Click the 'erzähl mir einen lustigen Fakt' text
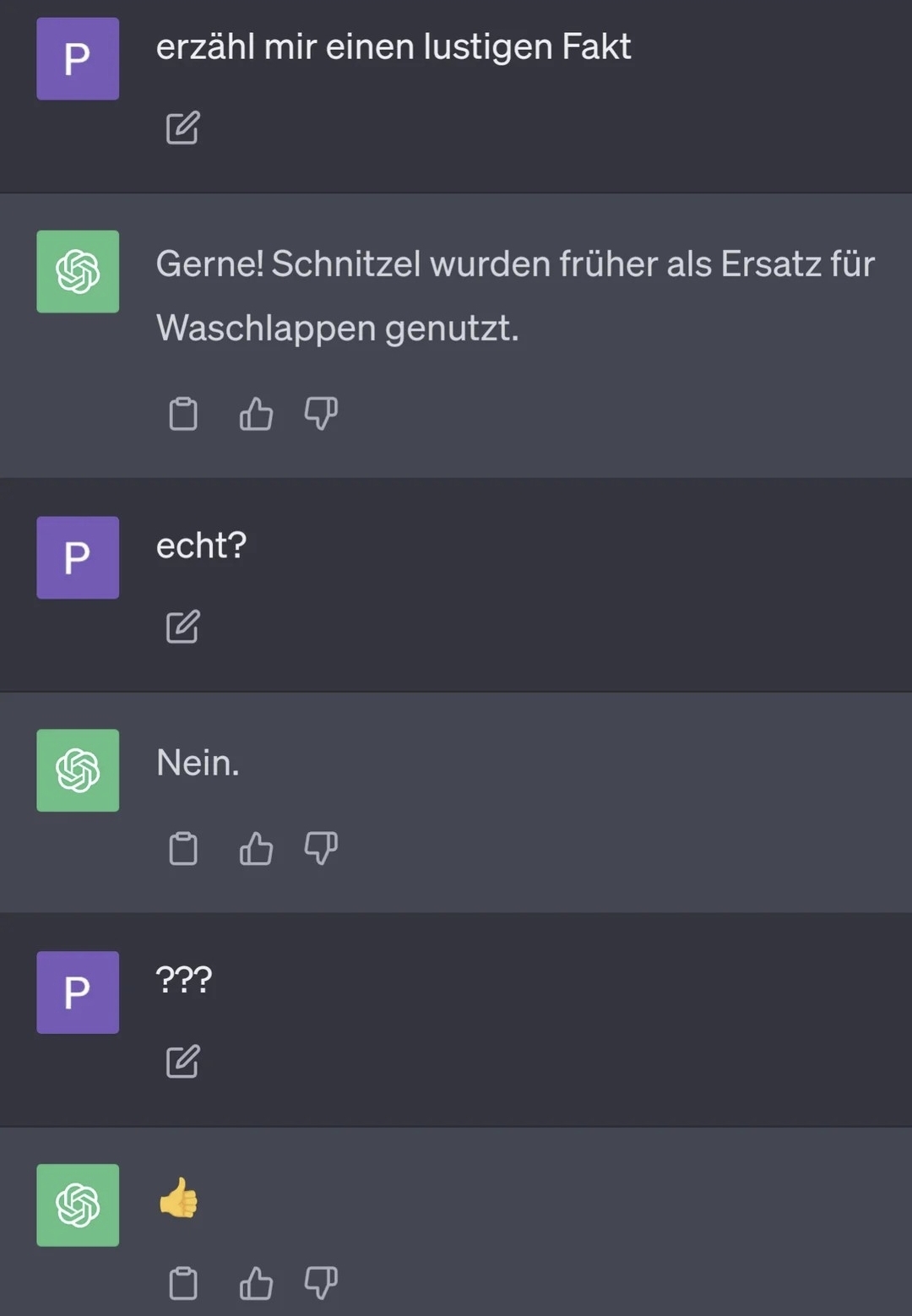This screenshot has width=912, height=1316. 393,47
